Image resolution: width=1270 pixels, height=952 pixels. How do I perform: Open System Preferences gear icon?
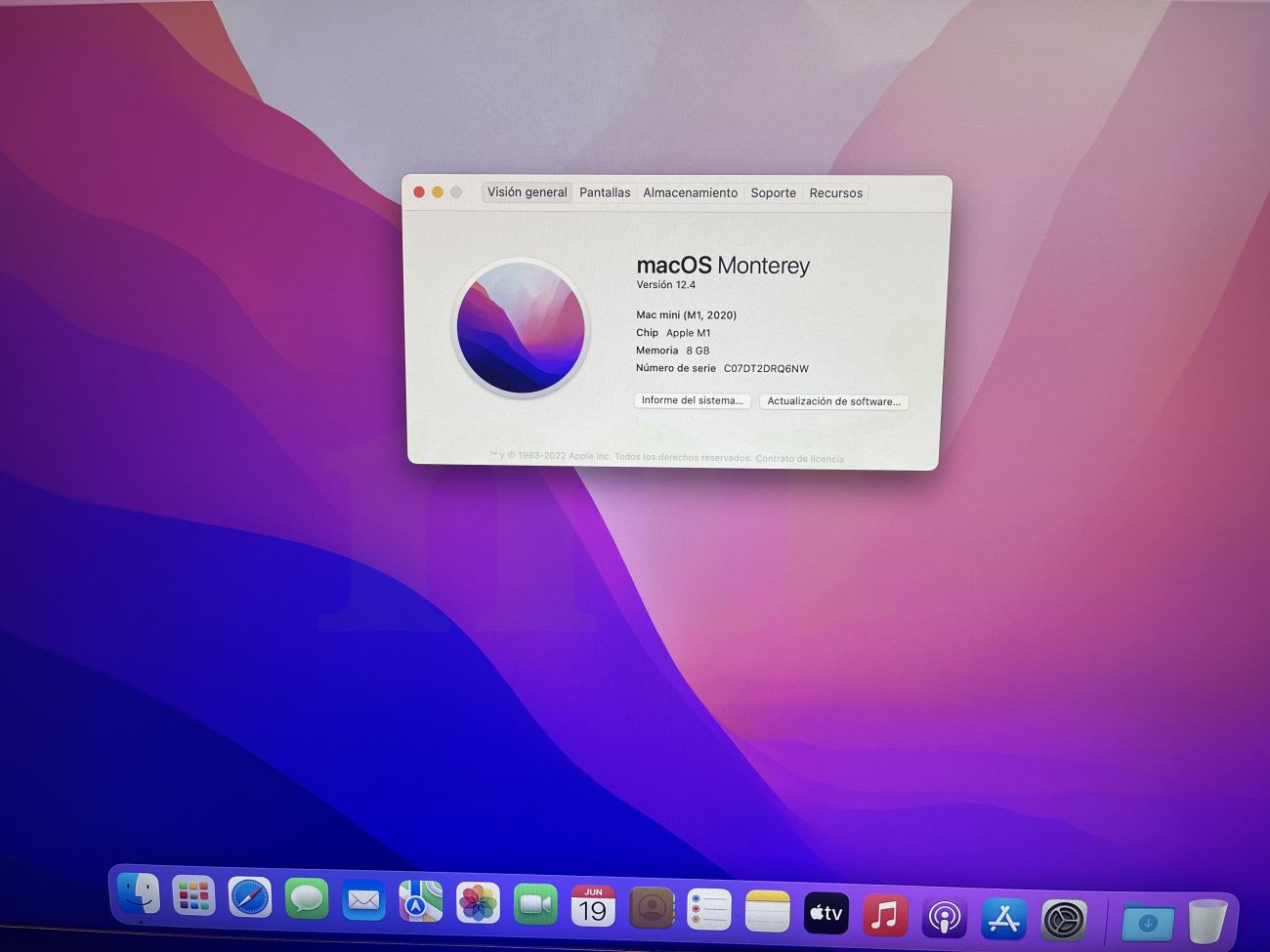coord(1064,921)
